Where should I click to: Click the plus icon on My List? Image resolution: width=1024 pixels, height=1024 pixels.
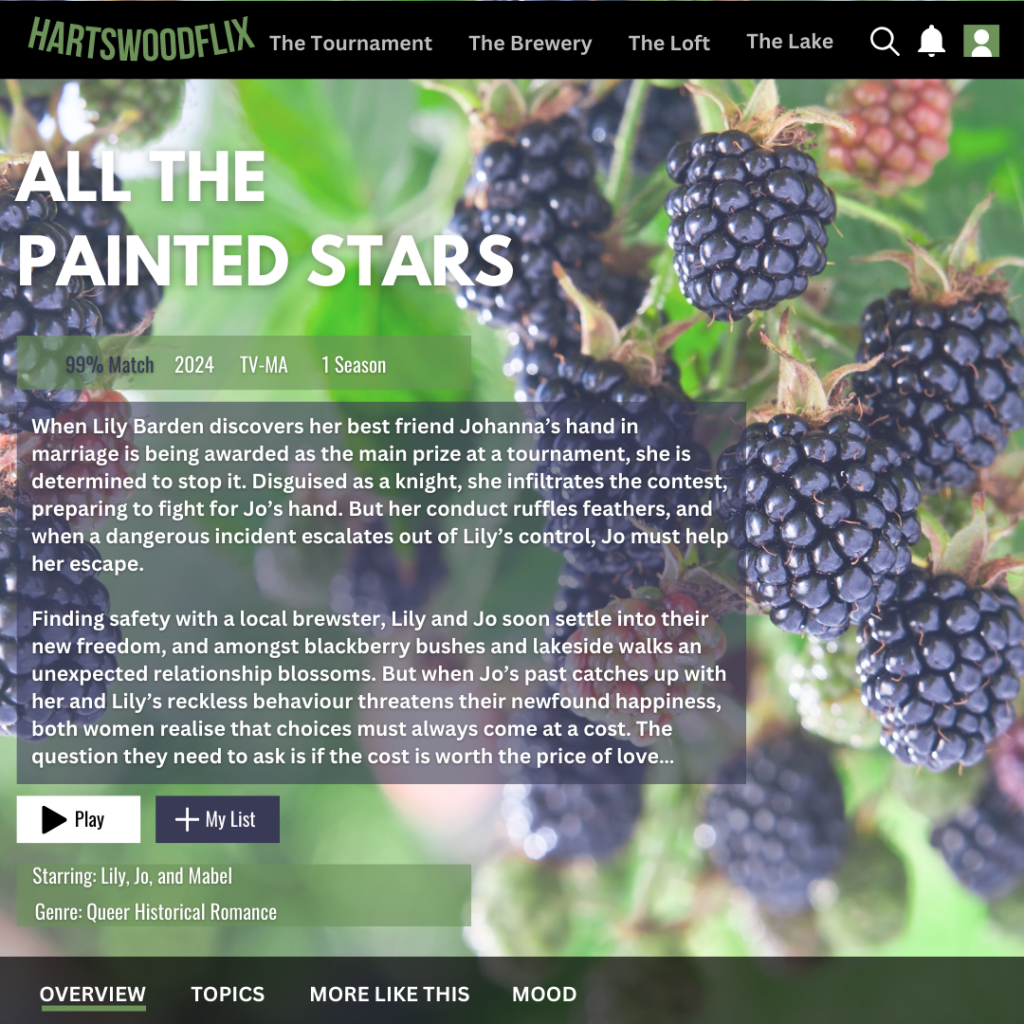coord(187,820)
